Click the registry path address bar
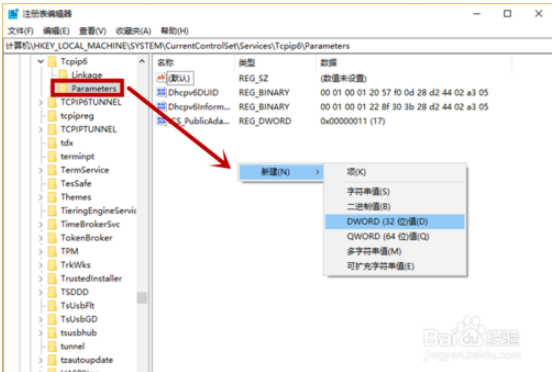553x372 pixels. pyautogui.click(x=278, y=46)
